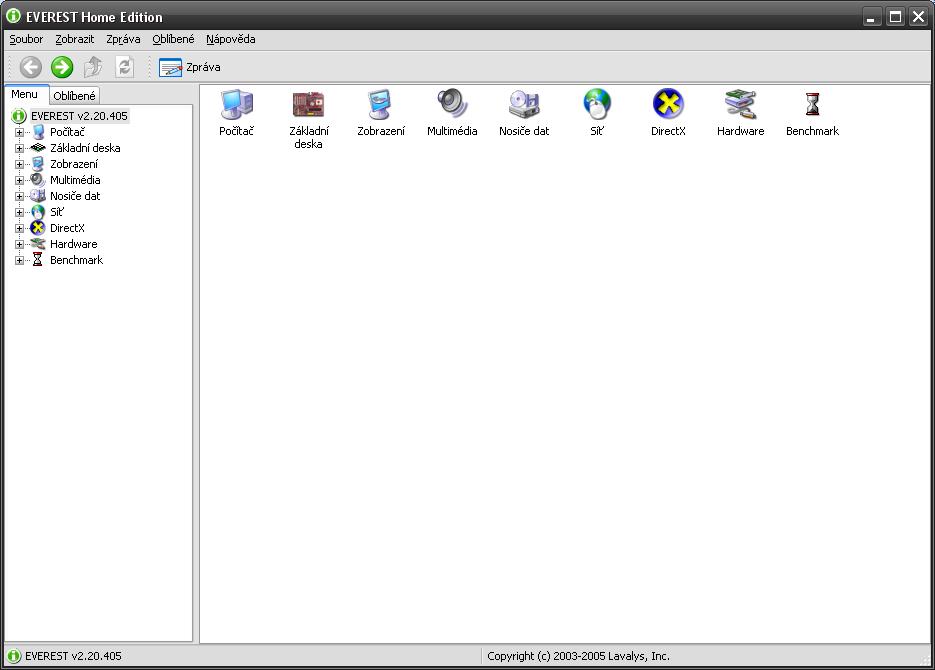Open the Soubor menu
This screenshot has height=670, width=935.
(26, 39)
